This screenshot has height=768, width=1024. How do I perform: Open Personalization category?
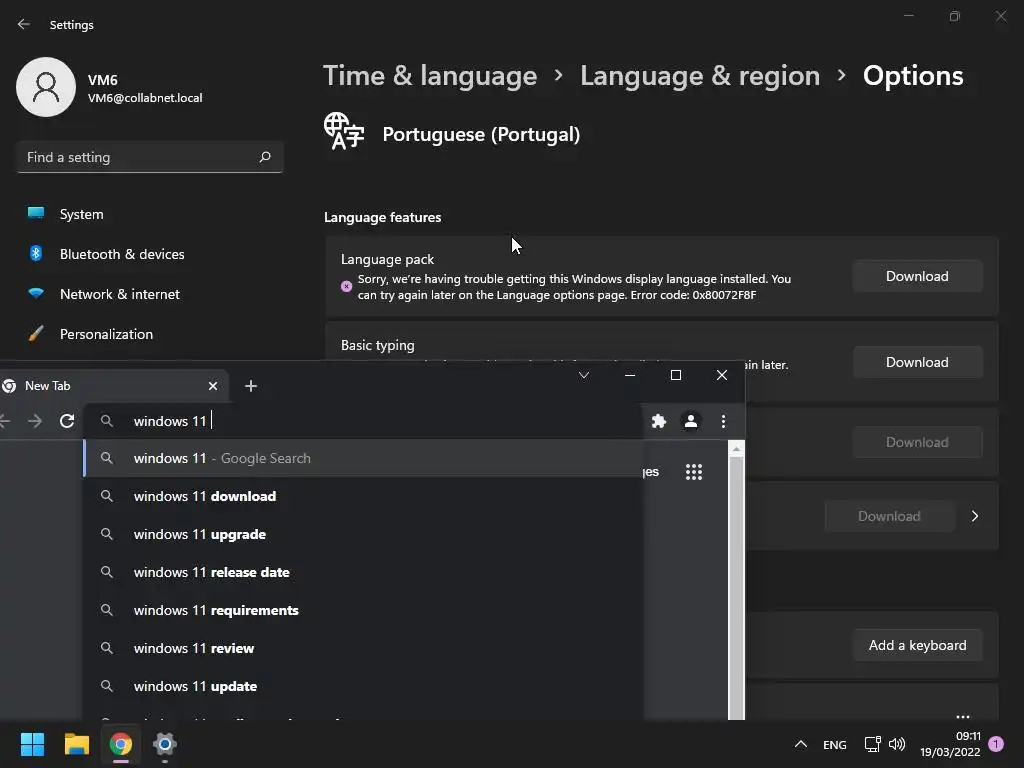(x=106, y=334)
